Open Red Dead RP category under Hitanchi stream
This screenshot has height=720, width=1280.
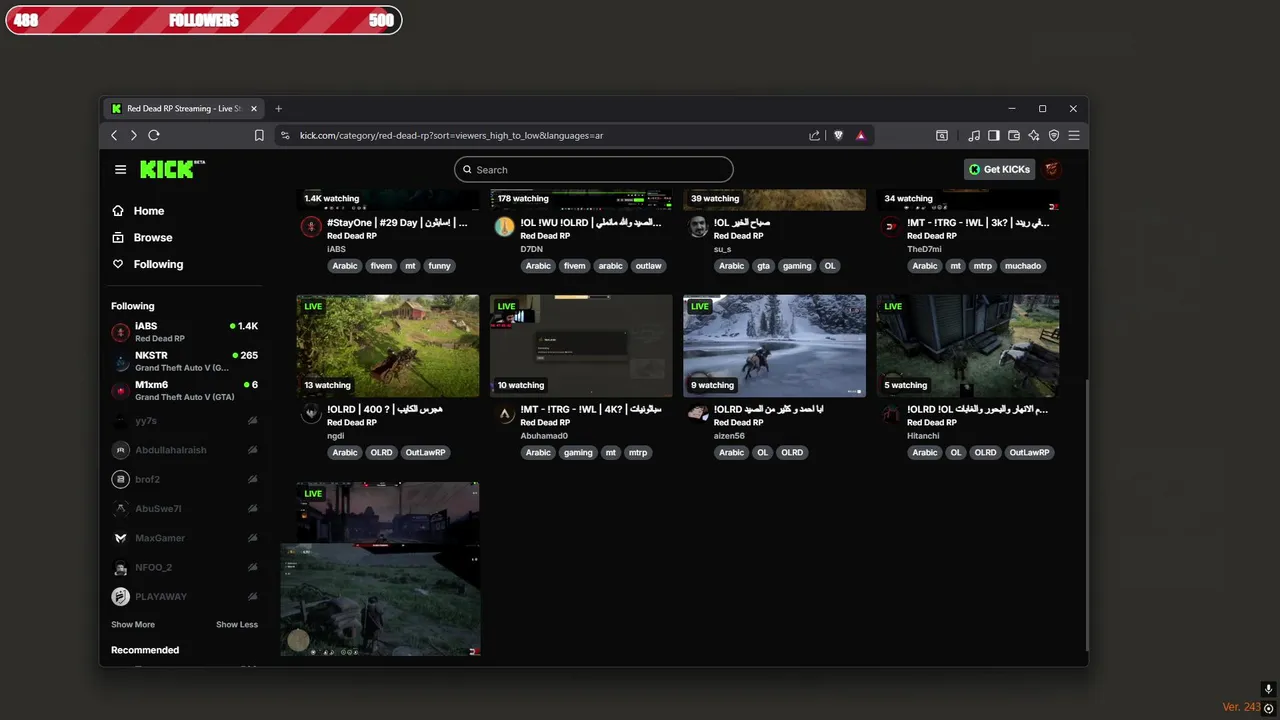point(932,422)
